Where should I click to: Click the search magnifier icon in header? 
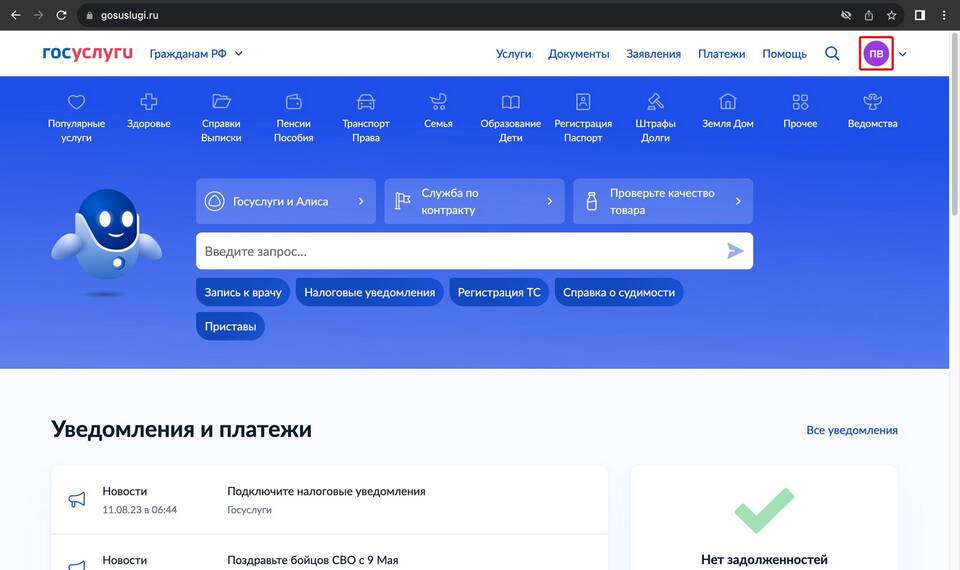[x=832, y=54]
